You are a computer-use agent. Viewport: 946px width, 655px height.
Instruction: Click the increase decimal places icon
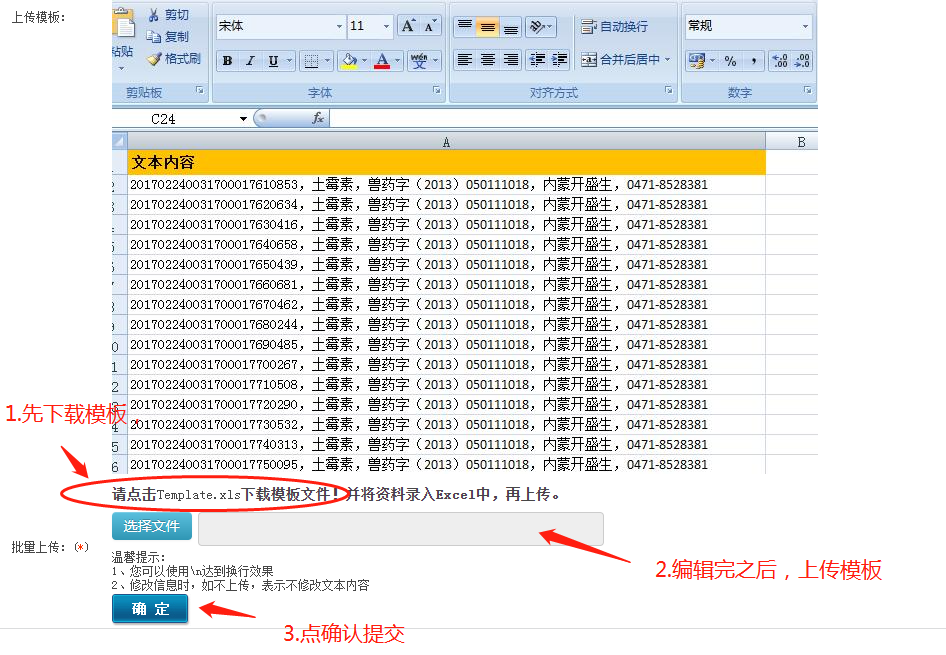[x=780, y=61]
